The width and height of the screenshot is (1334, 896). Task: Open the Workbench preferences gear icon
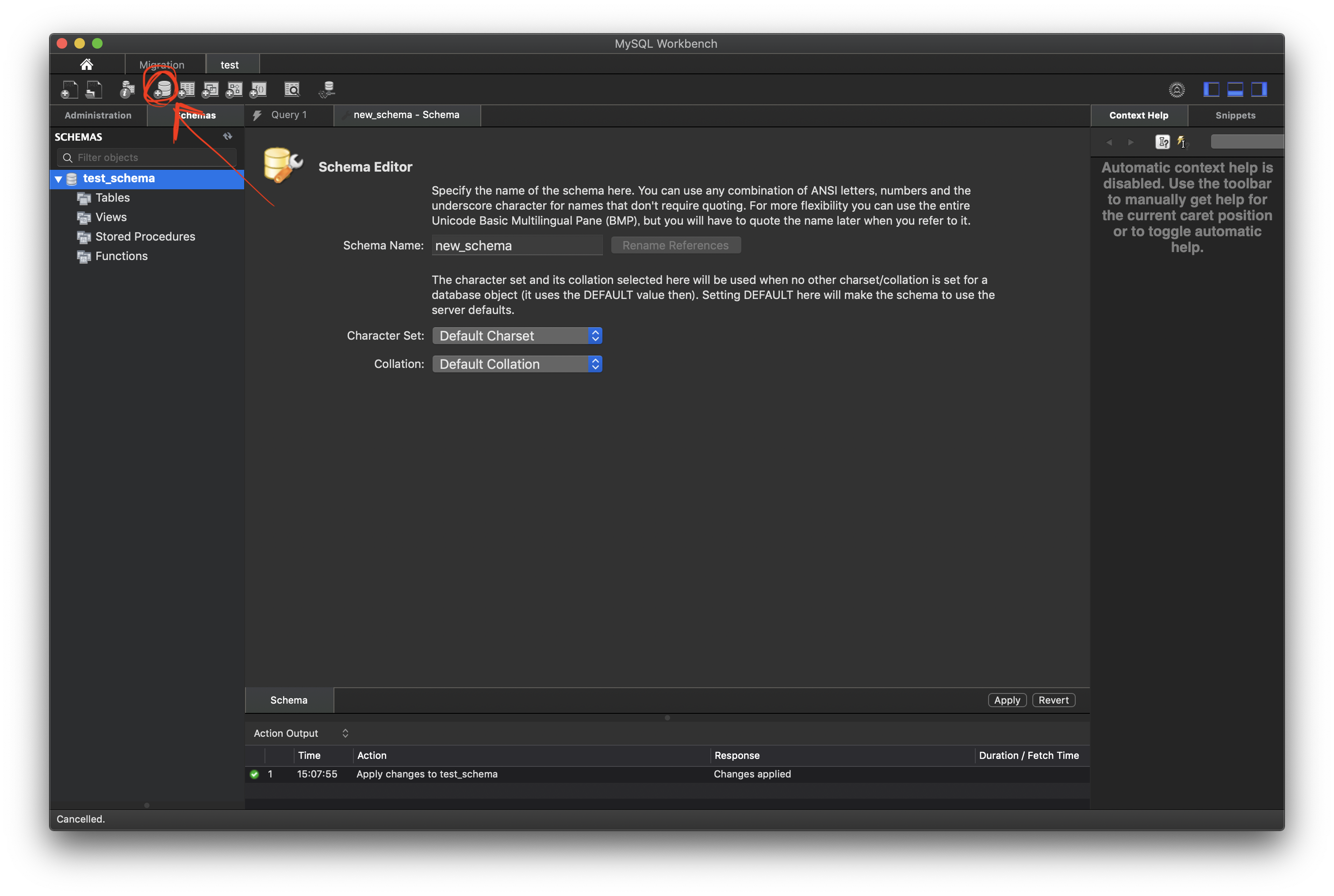pos(1176,90)
